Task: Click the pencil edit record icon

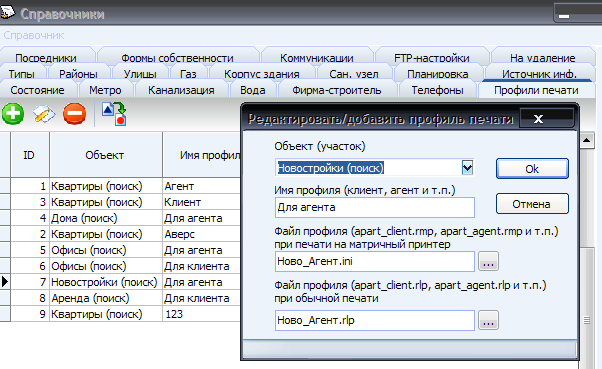Action: (43, 114)
